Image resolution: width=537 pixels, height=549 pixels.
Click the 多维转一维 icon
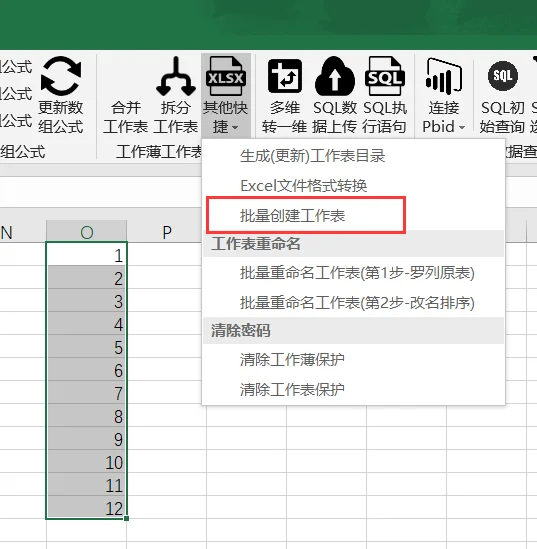pos(285,76)
